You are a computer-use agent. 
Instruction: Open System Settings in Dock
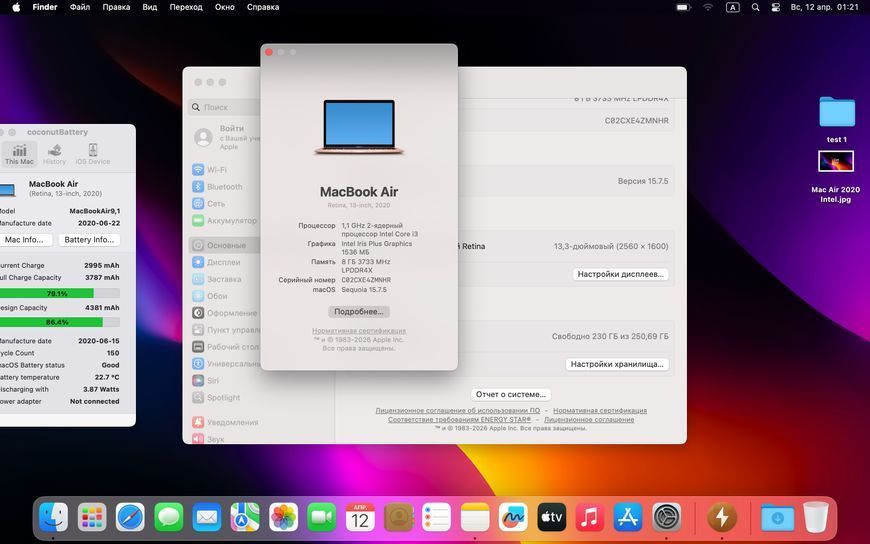click(666, 517)
